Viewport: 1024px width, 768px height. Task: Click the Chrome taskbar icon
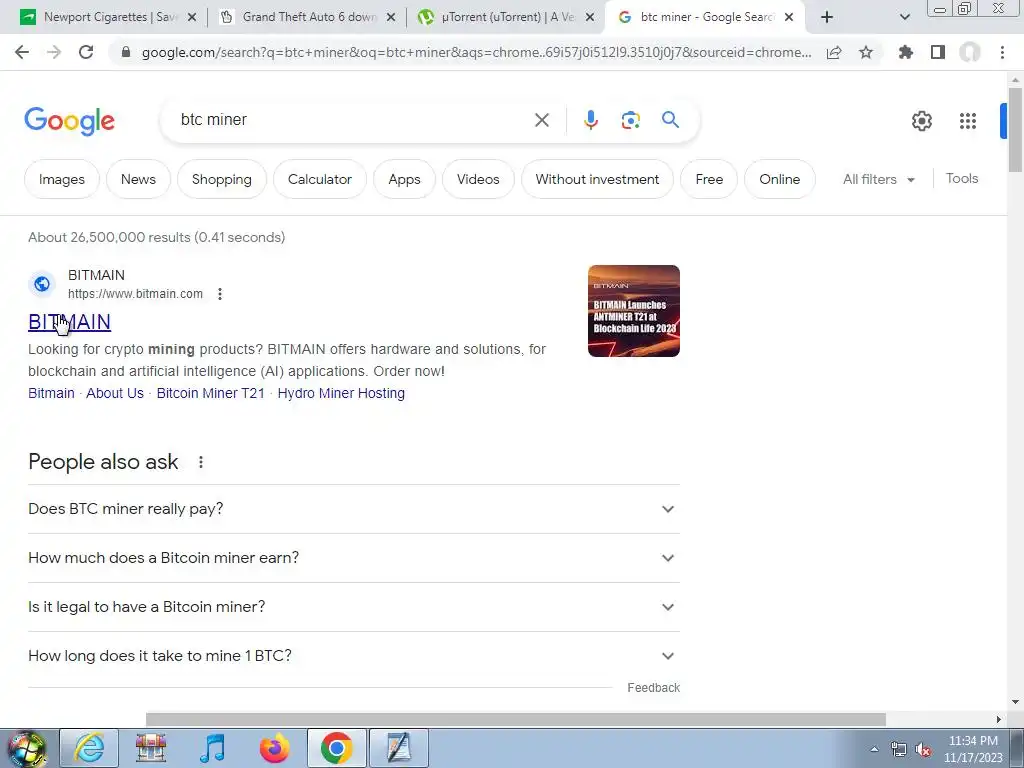point(336,748)
